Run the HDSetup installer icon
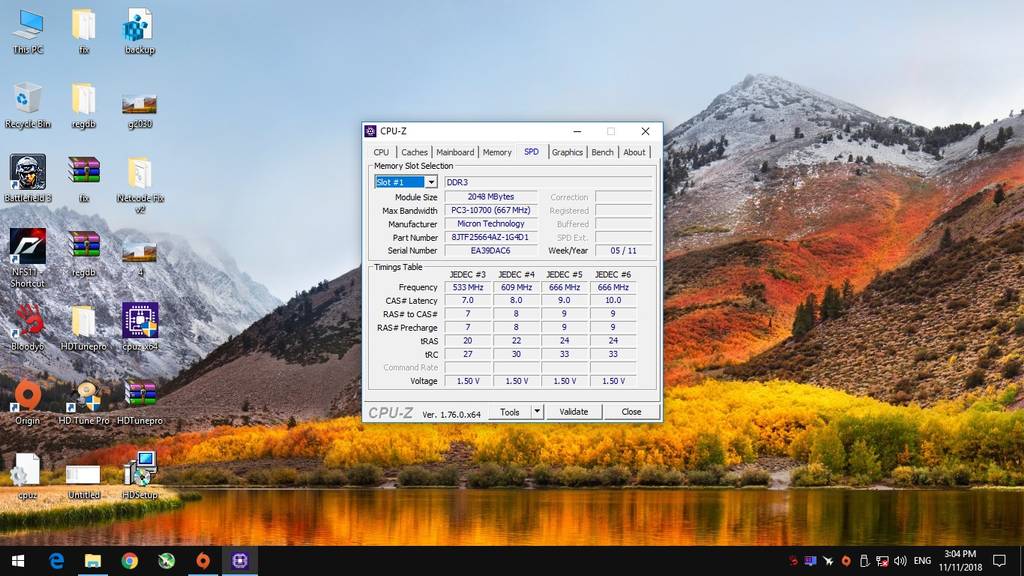Image resolution: width=1024 pixels, height=576 pixels. pos(139,475)
